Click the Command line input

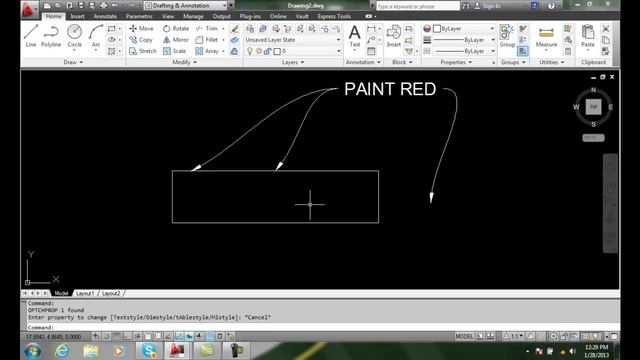click(x=322, y=327)
